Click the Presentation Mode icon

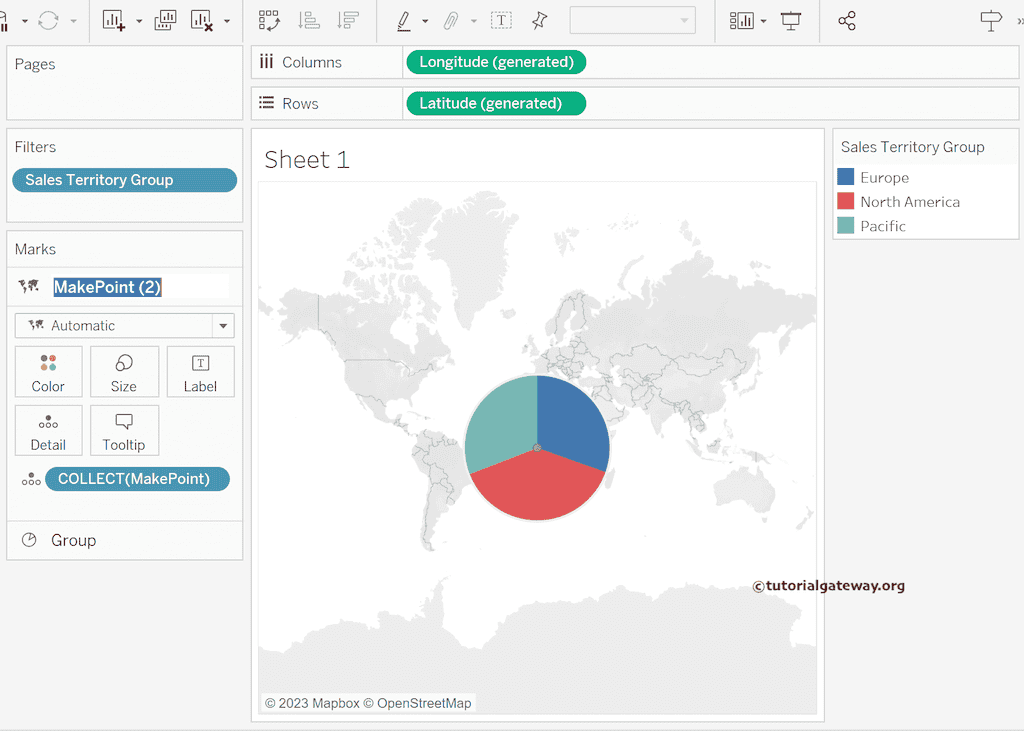point(791,21)
